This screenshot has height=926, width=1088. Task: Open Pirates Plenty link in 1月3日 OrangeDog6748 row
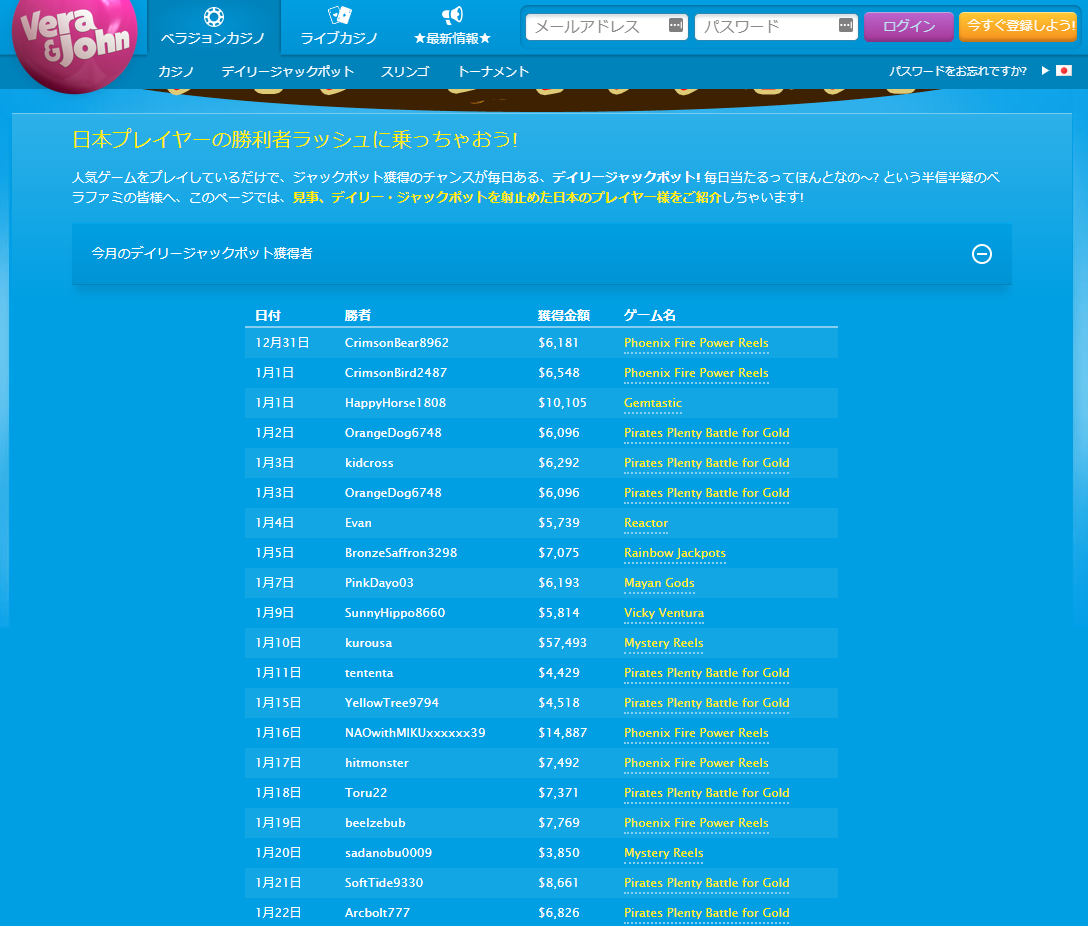pyautogui.click(x=706, y=492)
